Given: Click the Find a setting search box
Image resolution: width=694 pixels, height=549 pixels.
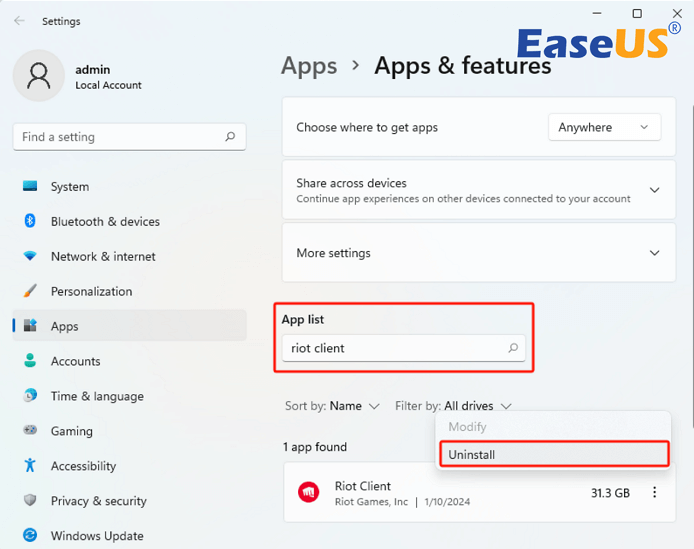Looking at the screenshot, I should (x=128, y=137).
